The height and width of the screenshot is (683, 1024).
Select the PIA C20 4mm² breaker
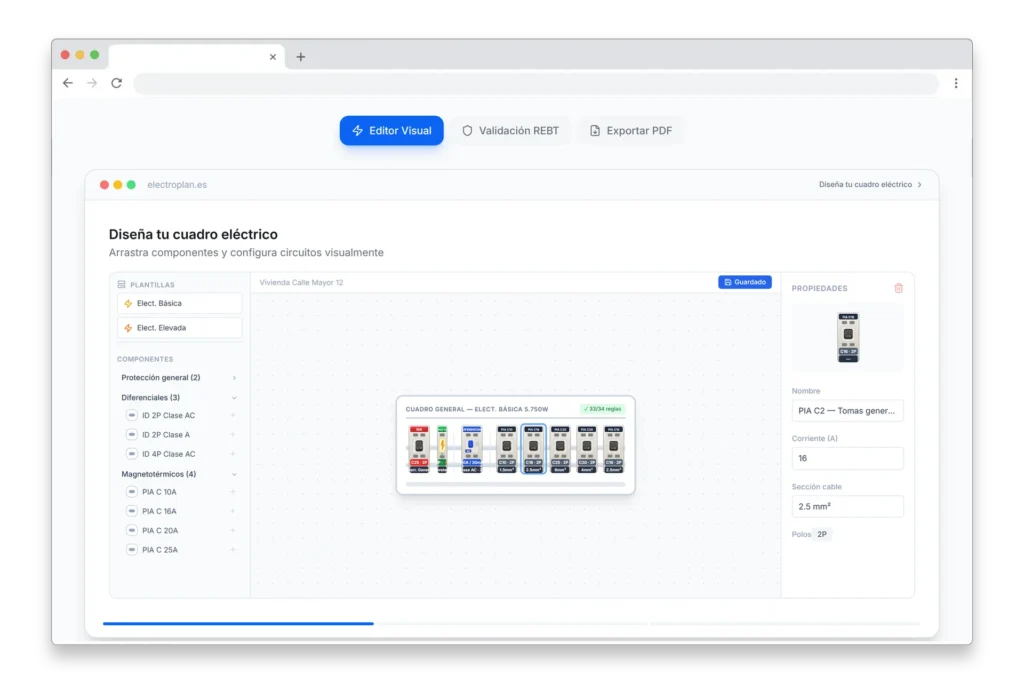pyautogui.click(x=587, y=449)
